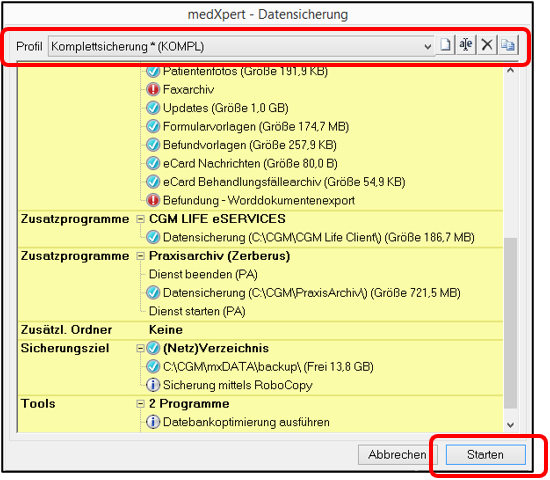Screen dimensions: 550x480
Task: Select the 'Dienst beenden (PA)' entry
Action: point(203,274)
